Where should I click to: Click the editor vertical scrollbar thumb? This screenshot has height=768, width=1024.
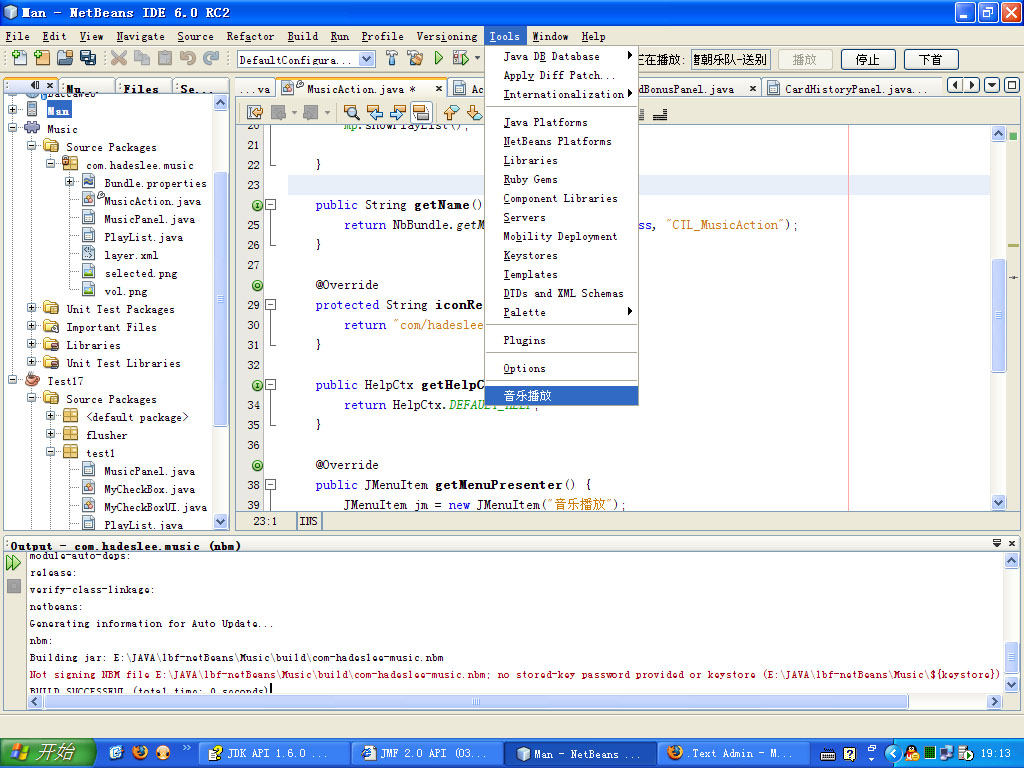[998, 315]
